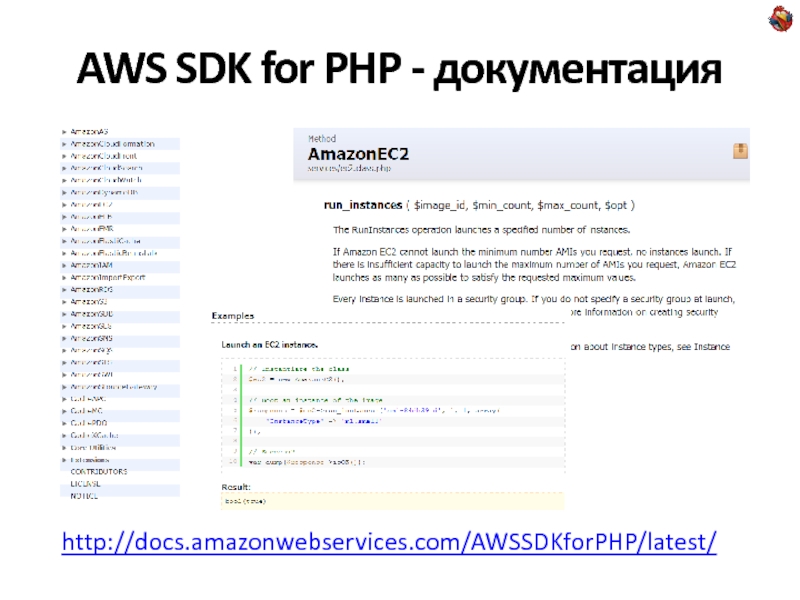Select CachePDO in the class tree

[x=89, y=423]
